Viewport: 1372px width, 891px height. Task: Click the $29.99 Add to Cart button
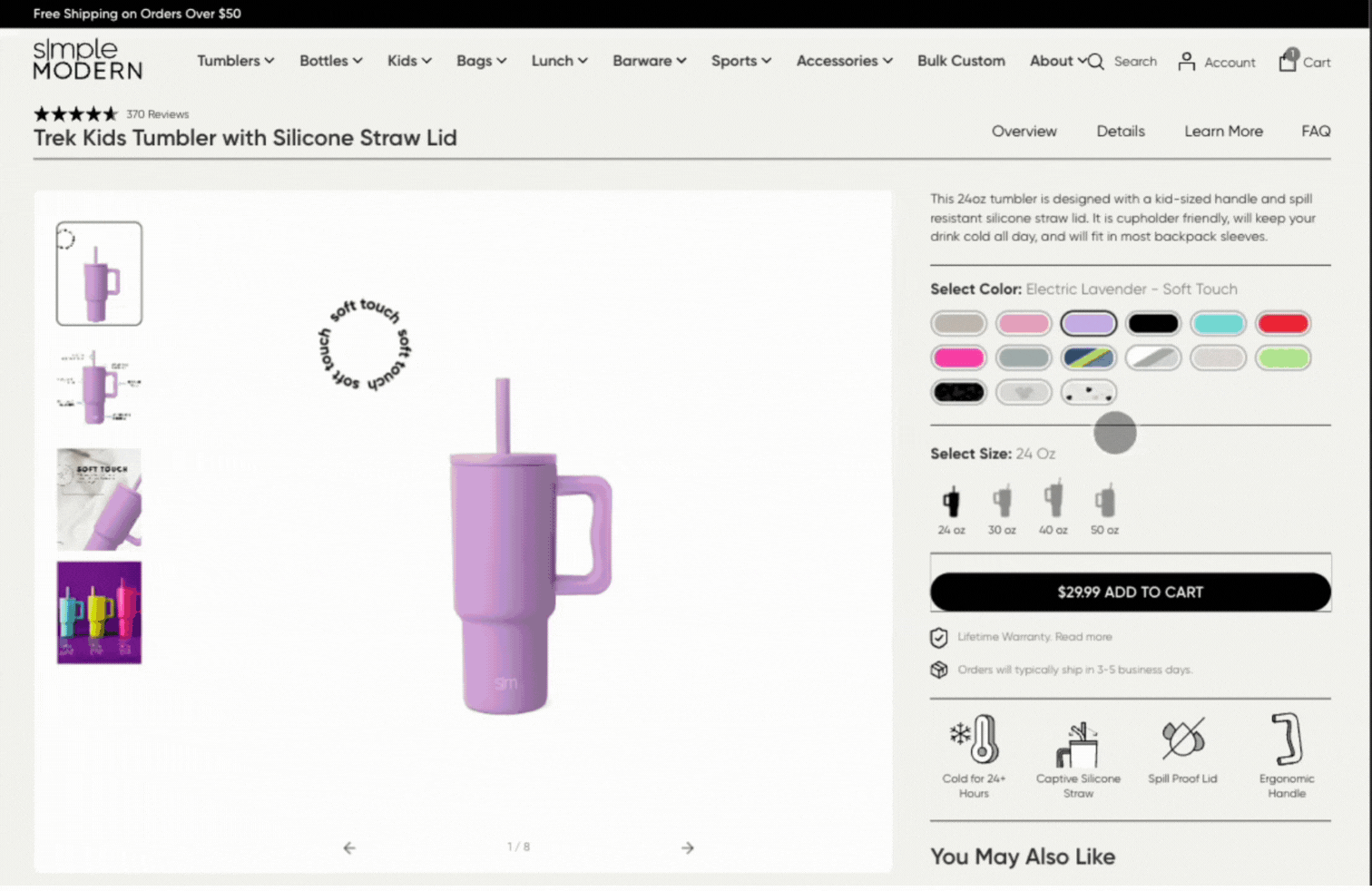pyautogui.click(x=1131, y=592)
